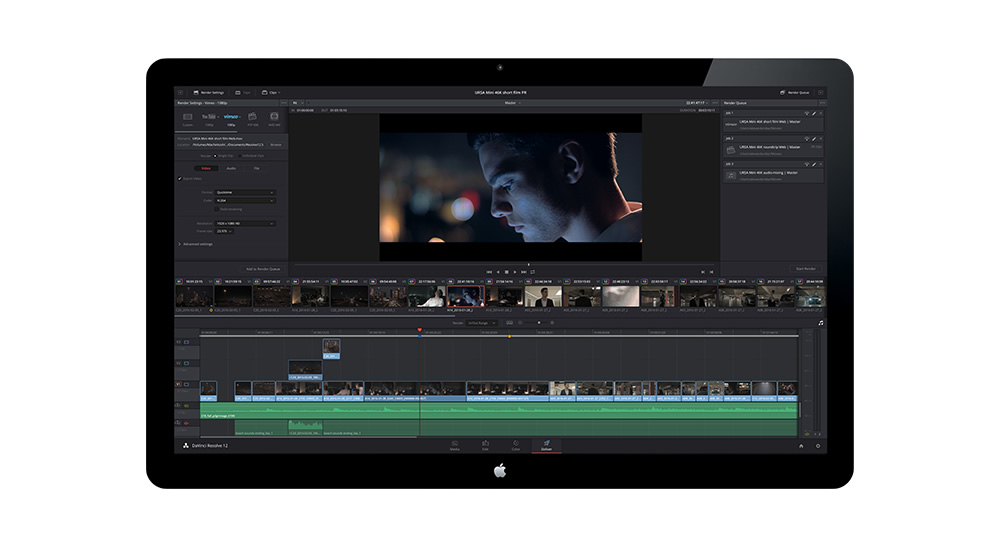The height and width of the screenshot is (547, 1000).
Task: Select the Individual clips radio button
Action: pos(240,155)
